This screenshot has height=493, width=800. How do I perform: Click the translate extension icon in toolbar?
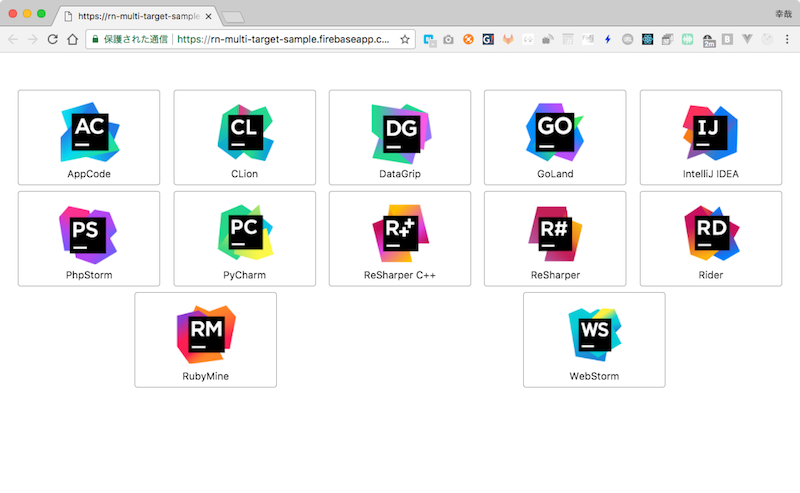(x=430, y=40)
